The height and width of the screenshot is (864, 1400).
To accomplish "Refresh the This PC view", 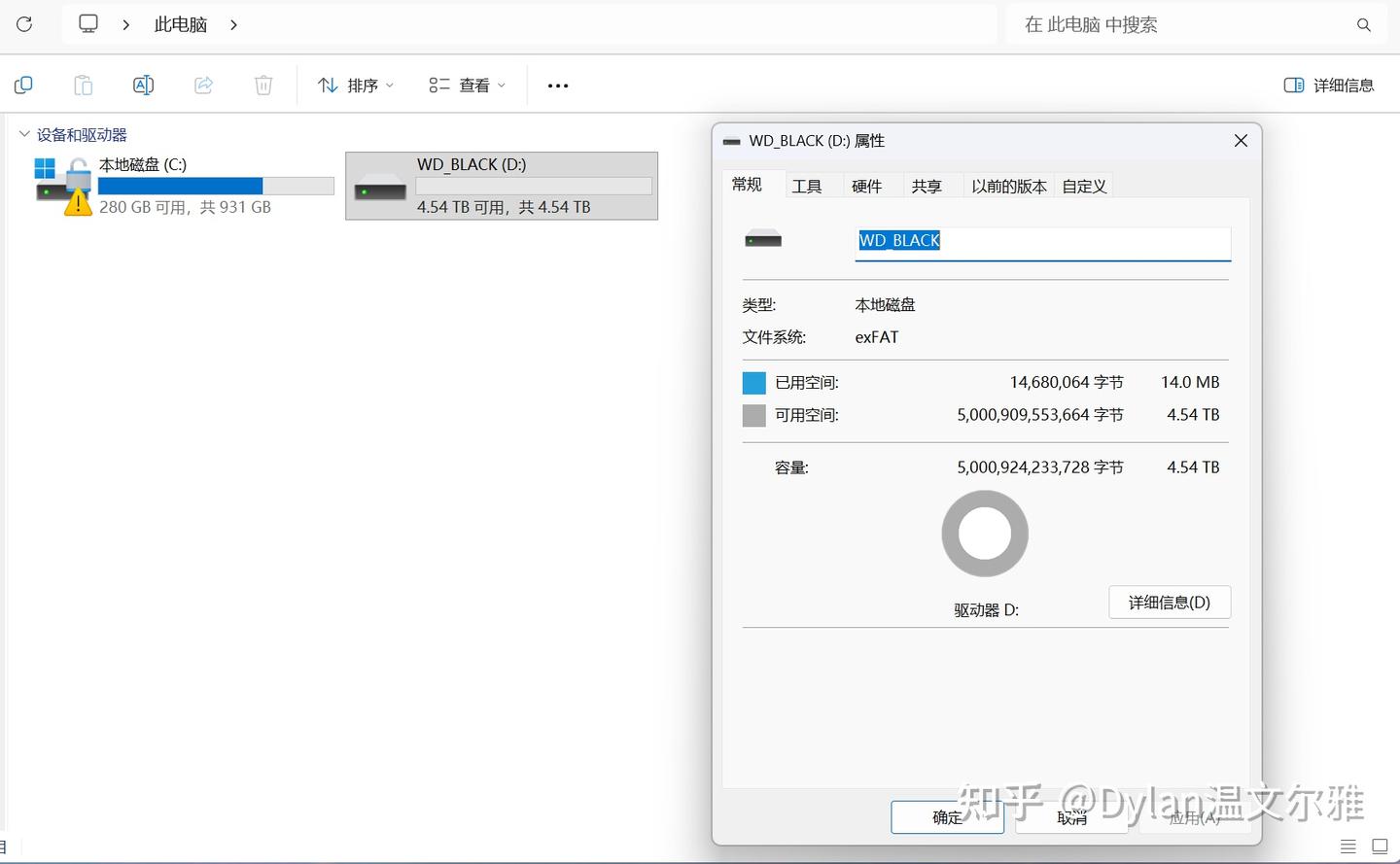I will click(24, 24).
